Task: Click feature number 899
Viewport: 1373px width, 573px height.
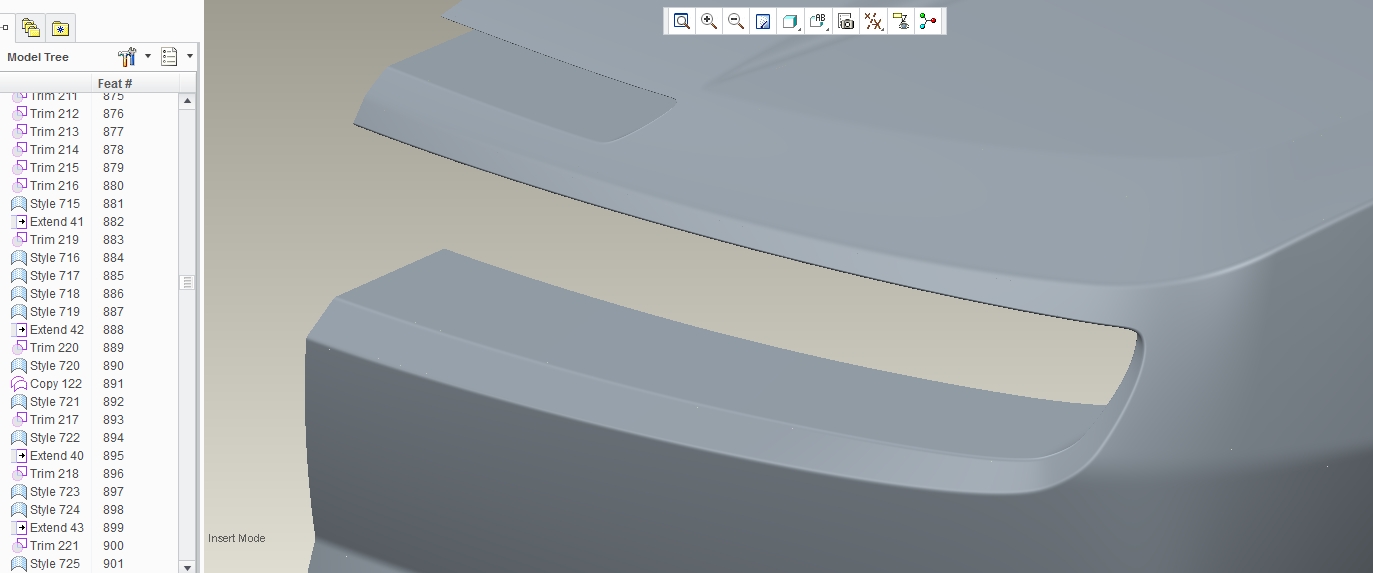Action: pyautogui.click(x=113, y=528)
